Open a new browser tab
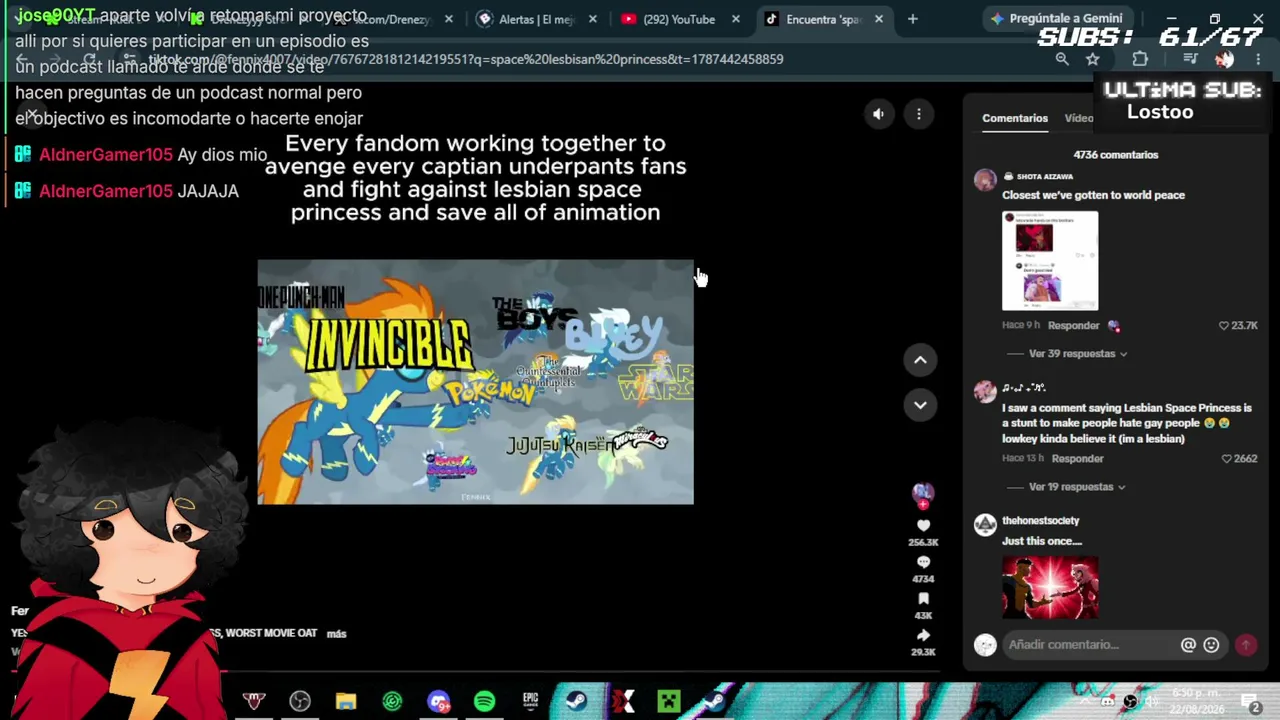The height and width of the screenshot is (720, 1280). click(x=912, y=19)
